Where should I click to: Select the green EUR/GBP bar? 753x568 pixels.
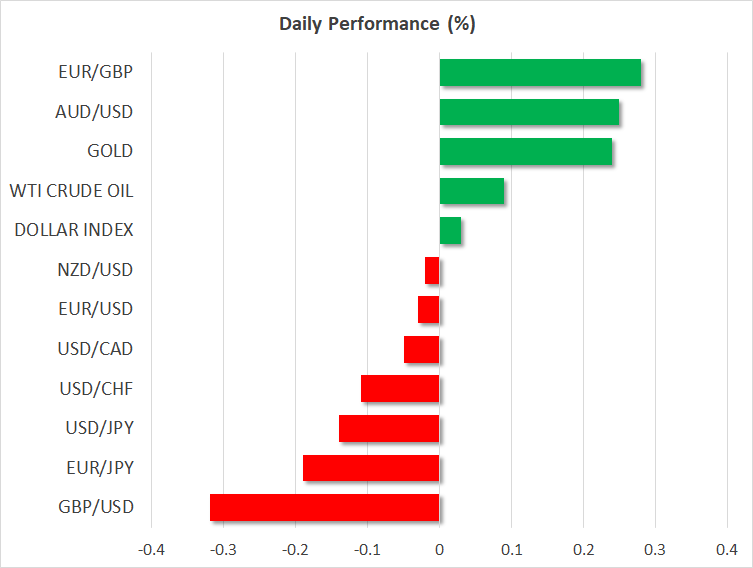click(x=540, y=73)
